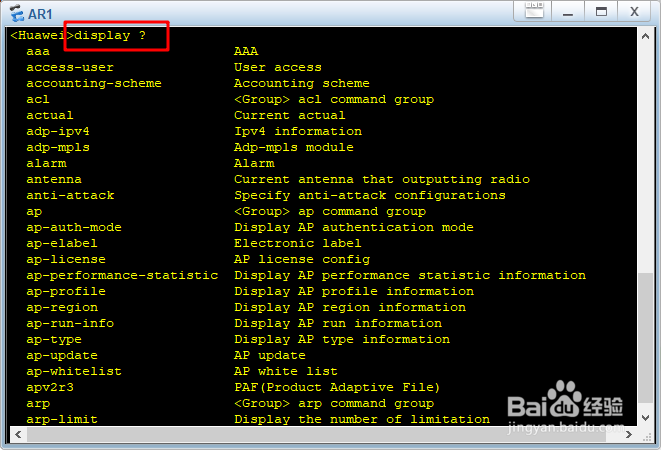Image resolution: width=661 pixels, height=450 pixels.
Task: Click 'Display AP performance statistic information' text
Action: [x=410, y=276]
